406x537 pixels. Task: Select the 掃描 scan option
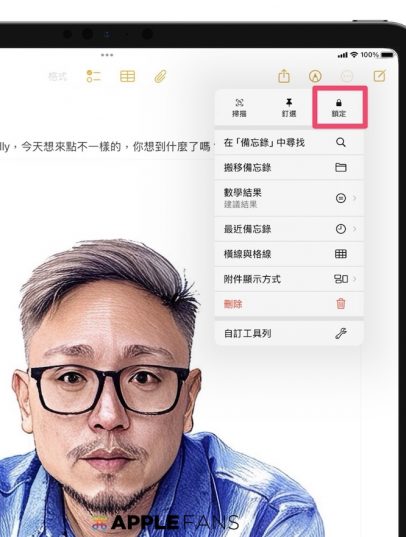pyautogui.click(x=239, y=108)
